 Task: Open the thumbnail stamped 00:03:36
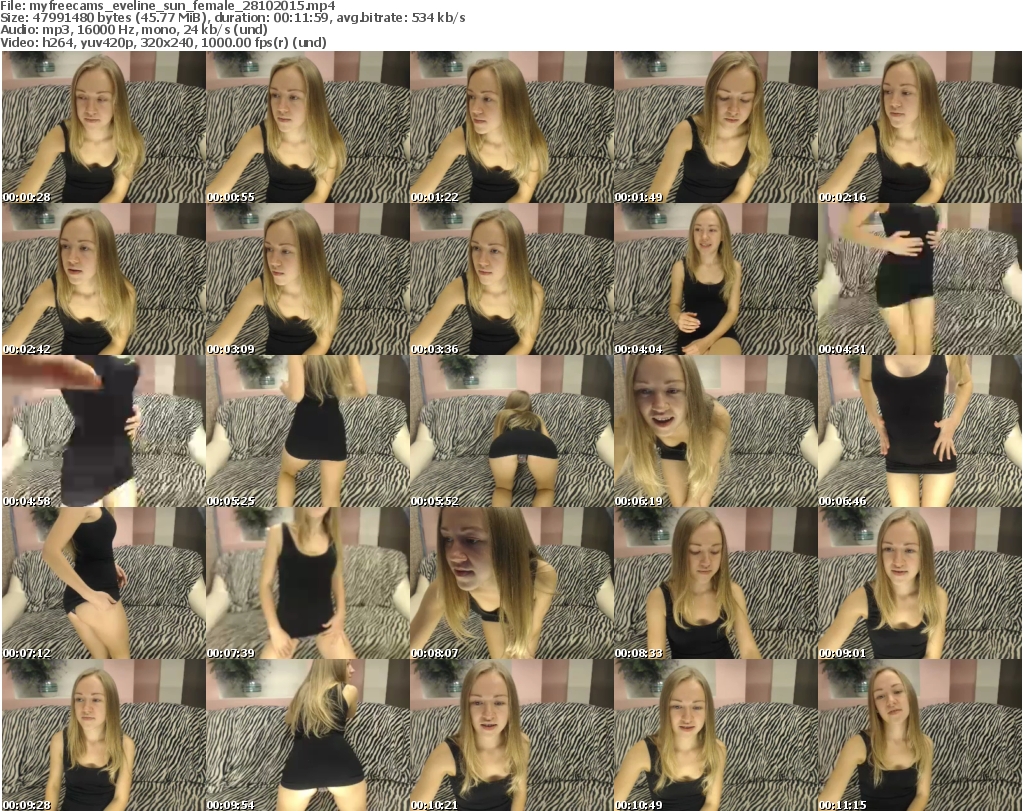(x=511, y=279)
